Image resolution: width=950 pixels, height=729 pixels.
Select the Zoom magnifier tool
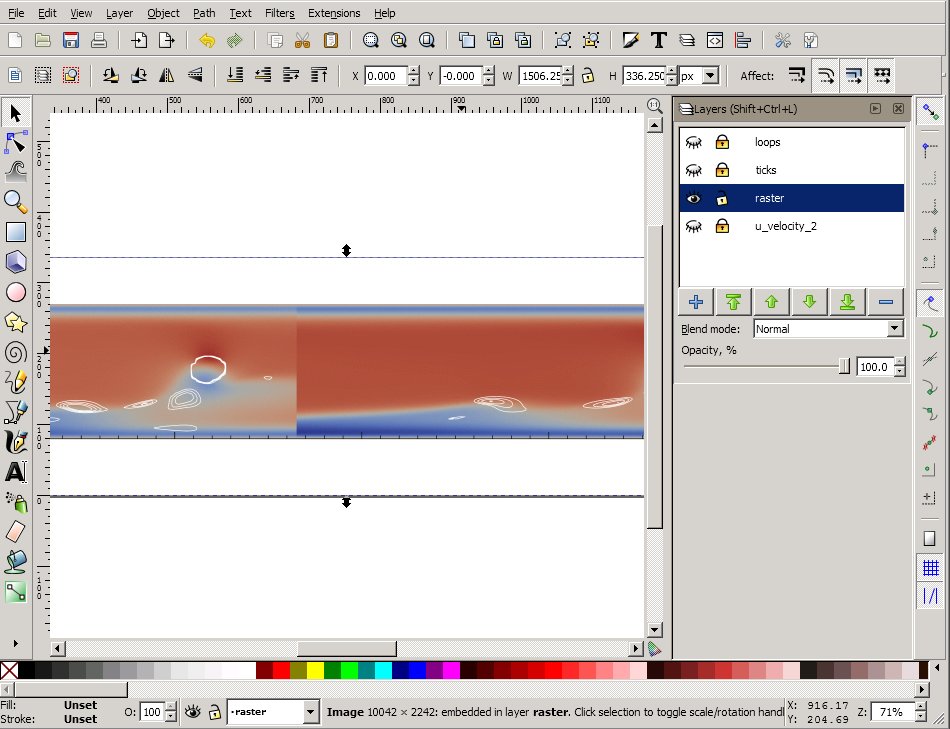[x=16, y=202]
